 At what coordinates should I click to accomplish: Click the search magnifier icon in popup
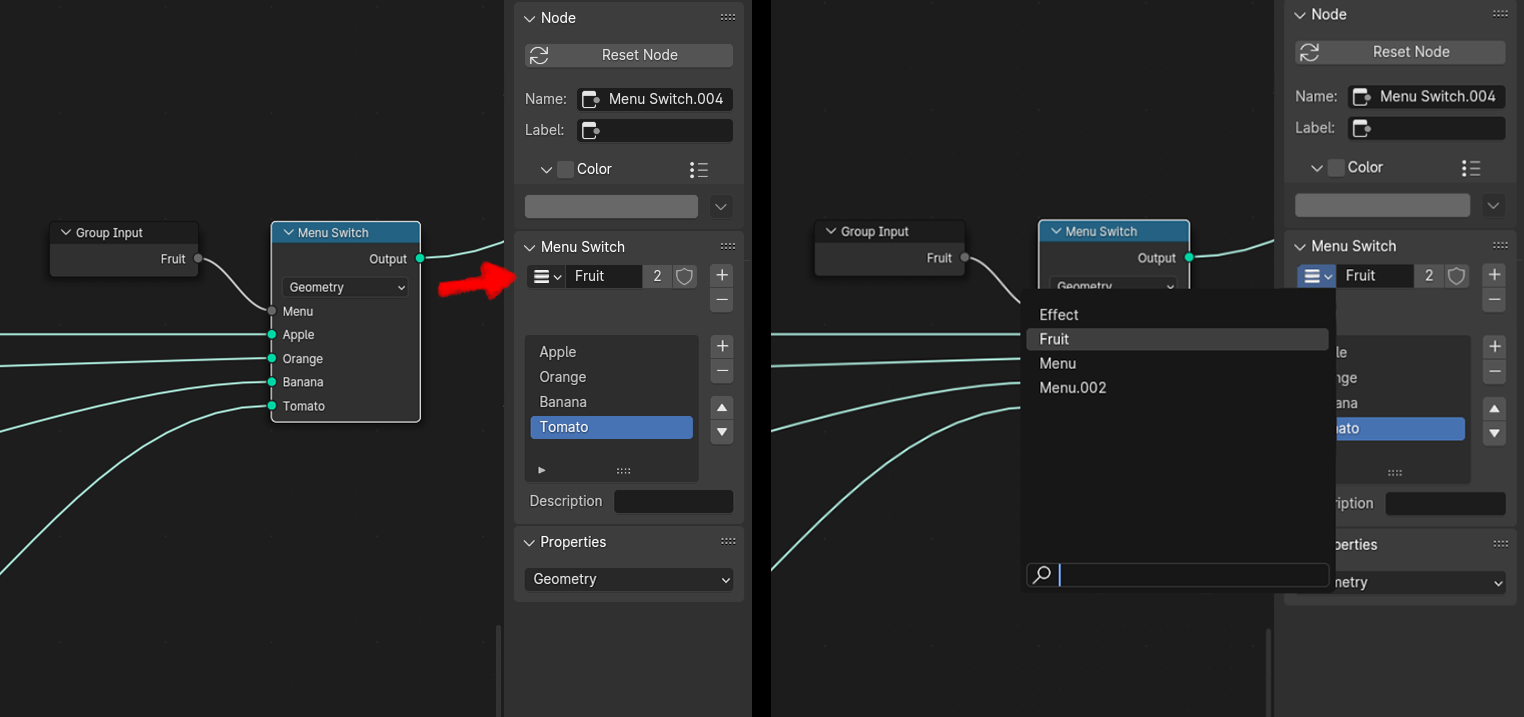pyautogui.click(x=1042, y=575)
